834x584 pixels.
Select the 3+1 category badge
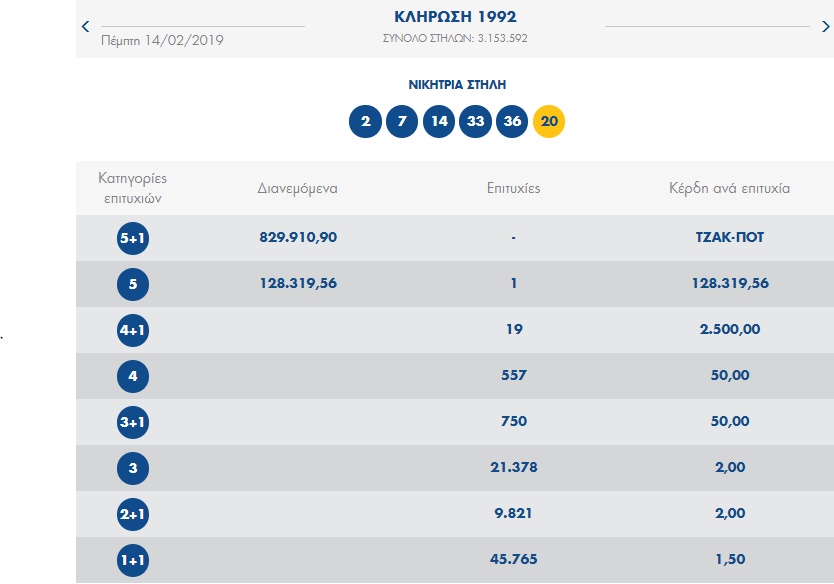click(133, 422)
